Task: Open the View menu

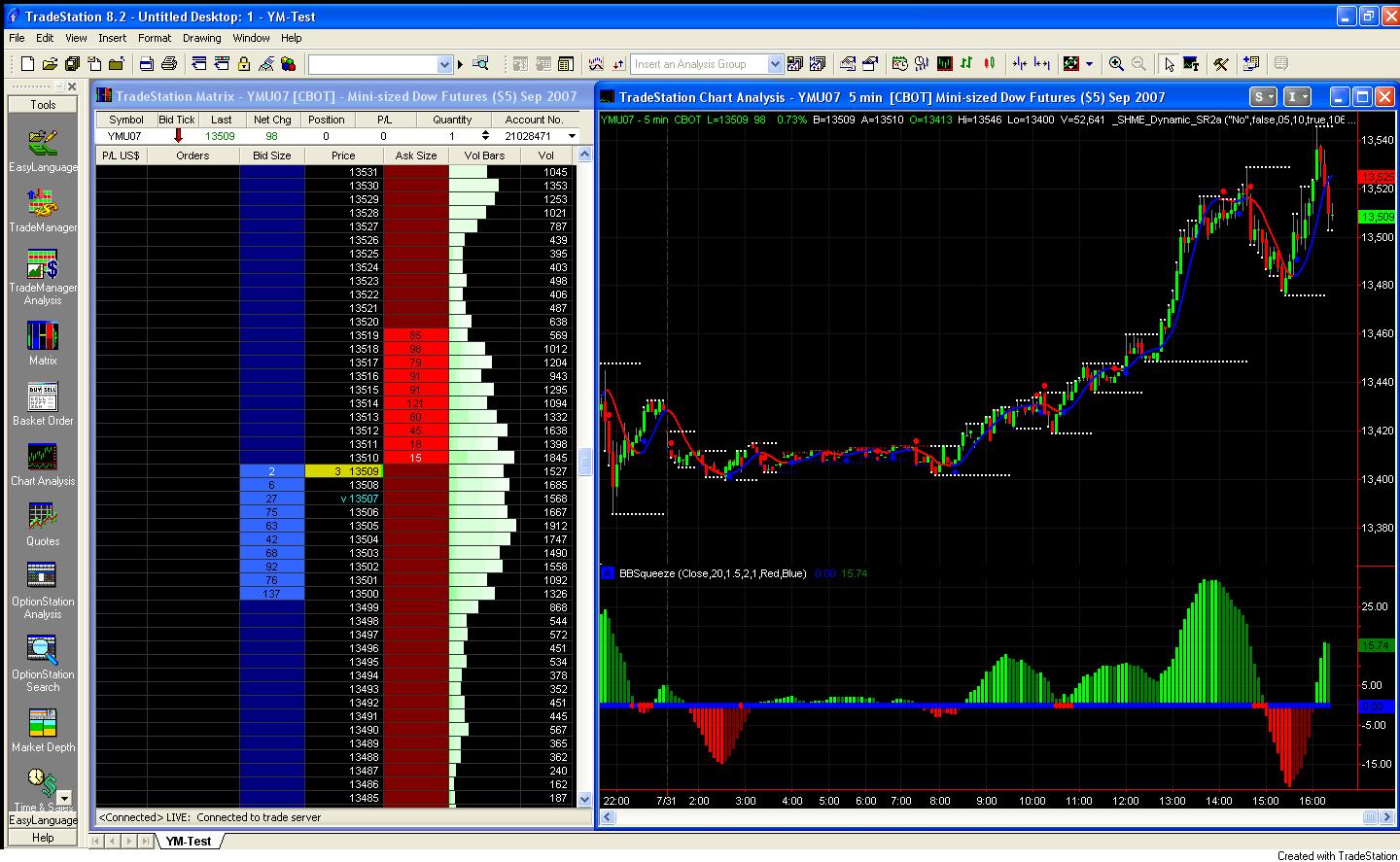Action: tap(76, 38)
